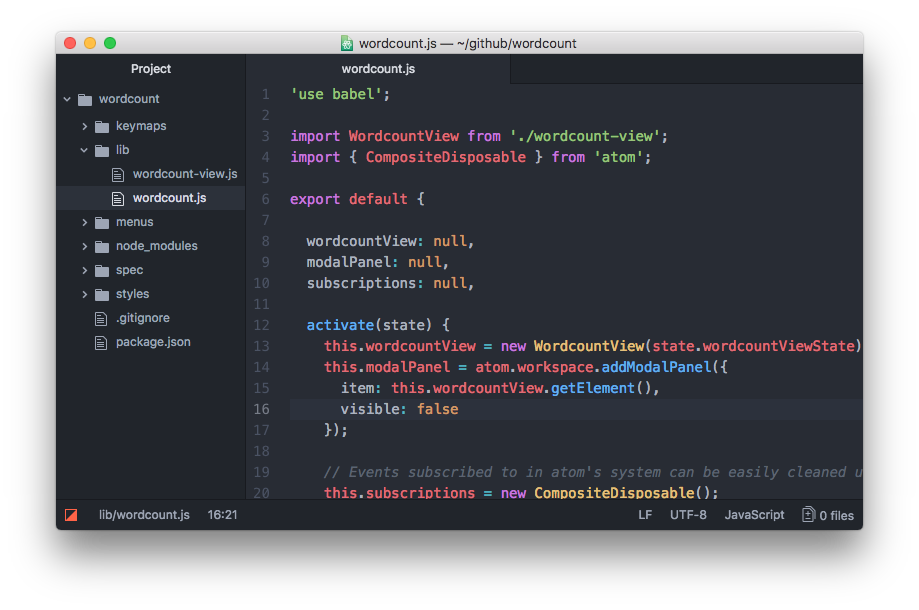Image resolution: width=919 pixels, height=610 pixels.
Task: Select wordcount.js in the tree view
Action: (x=169, y=198)
